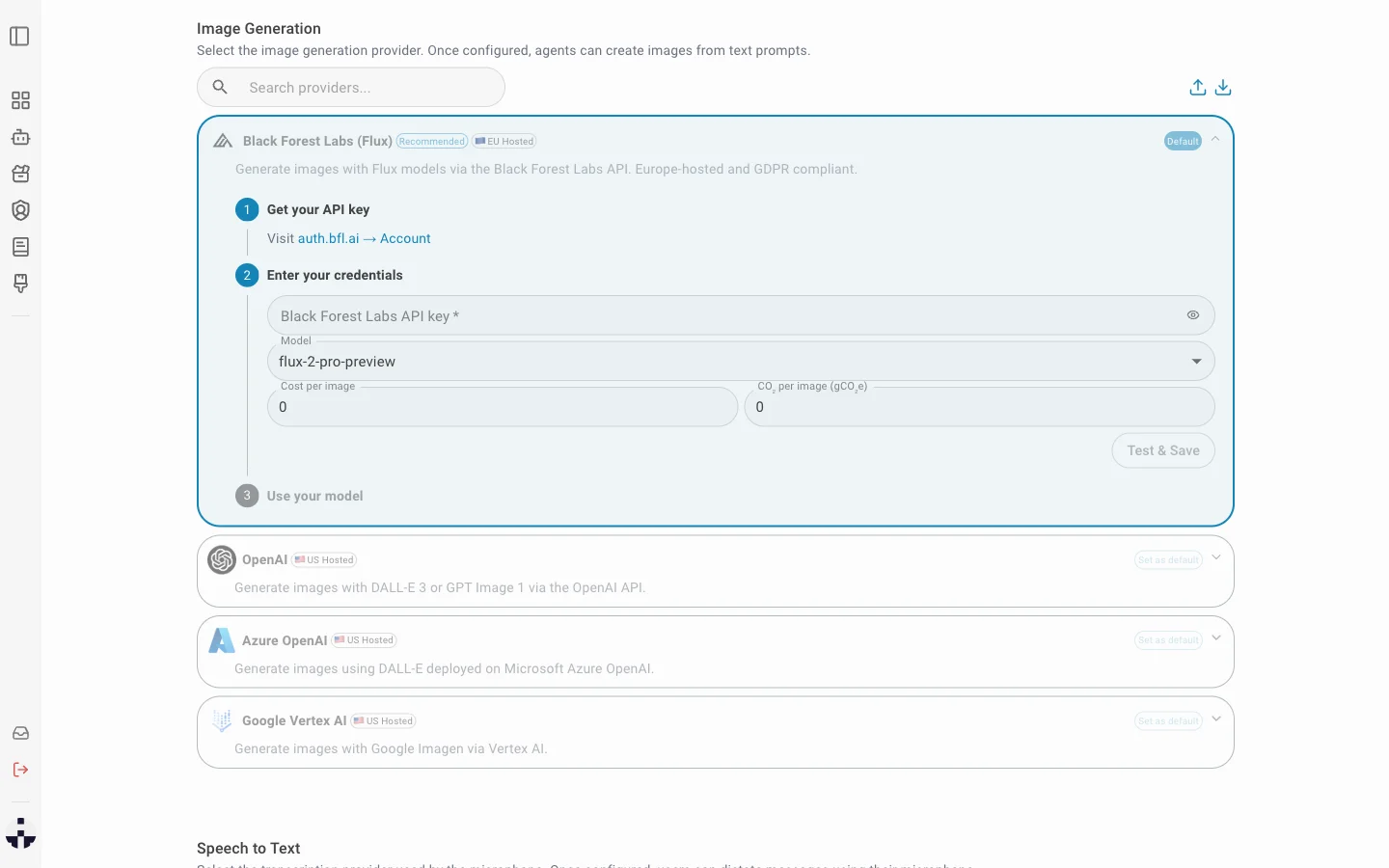
Task: Open the auth.bfl.ai → Account link
Action: coord(364,238)
